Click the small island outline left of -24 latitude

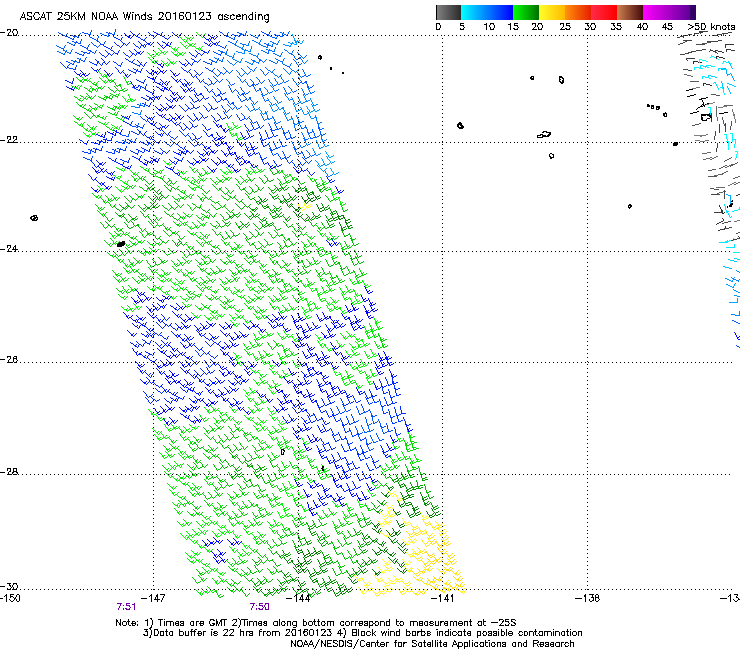(34, 218)
